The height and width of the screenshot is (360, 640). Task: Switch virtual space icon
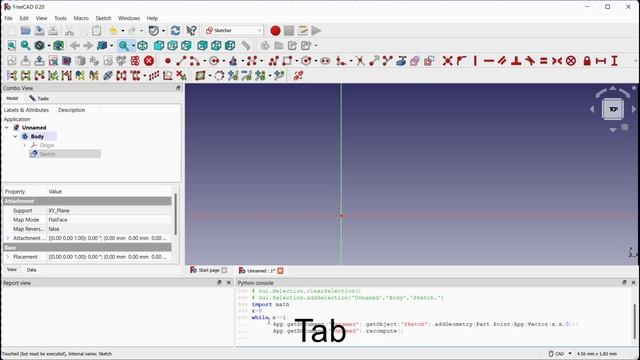tap(298, 76)
